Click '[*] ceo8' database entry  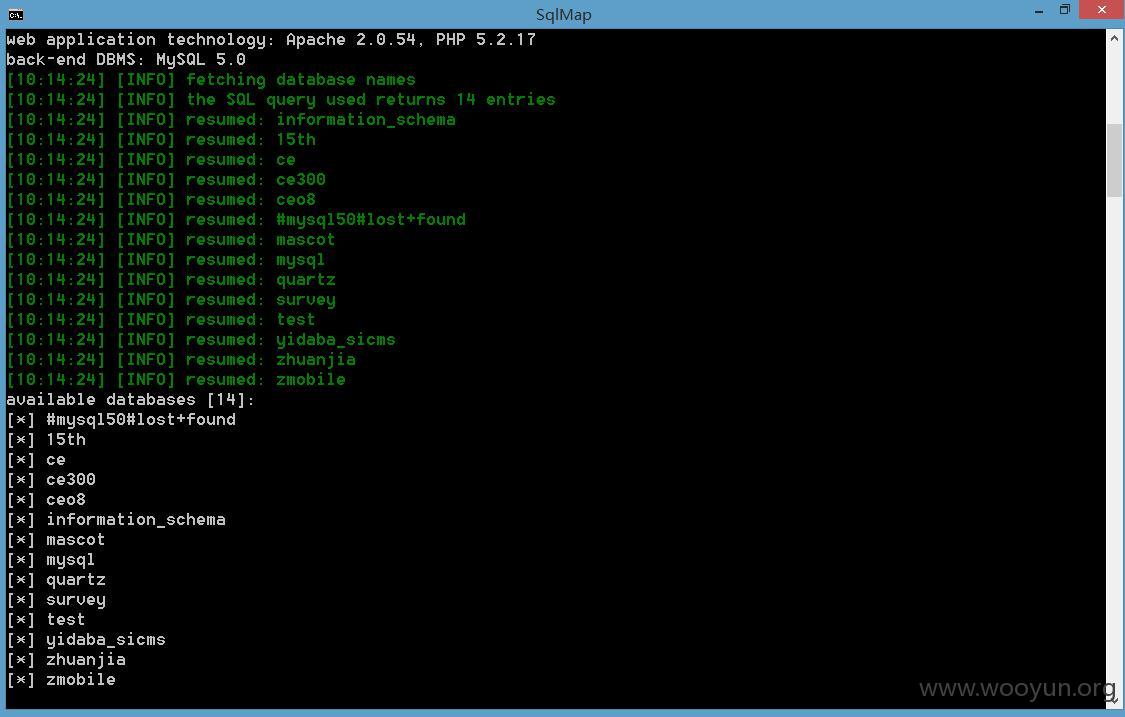(46, 500)
